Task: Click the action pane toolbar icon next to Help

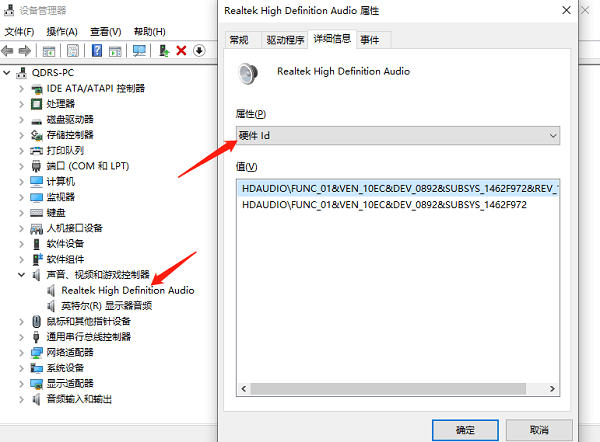Action: 115,51
